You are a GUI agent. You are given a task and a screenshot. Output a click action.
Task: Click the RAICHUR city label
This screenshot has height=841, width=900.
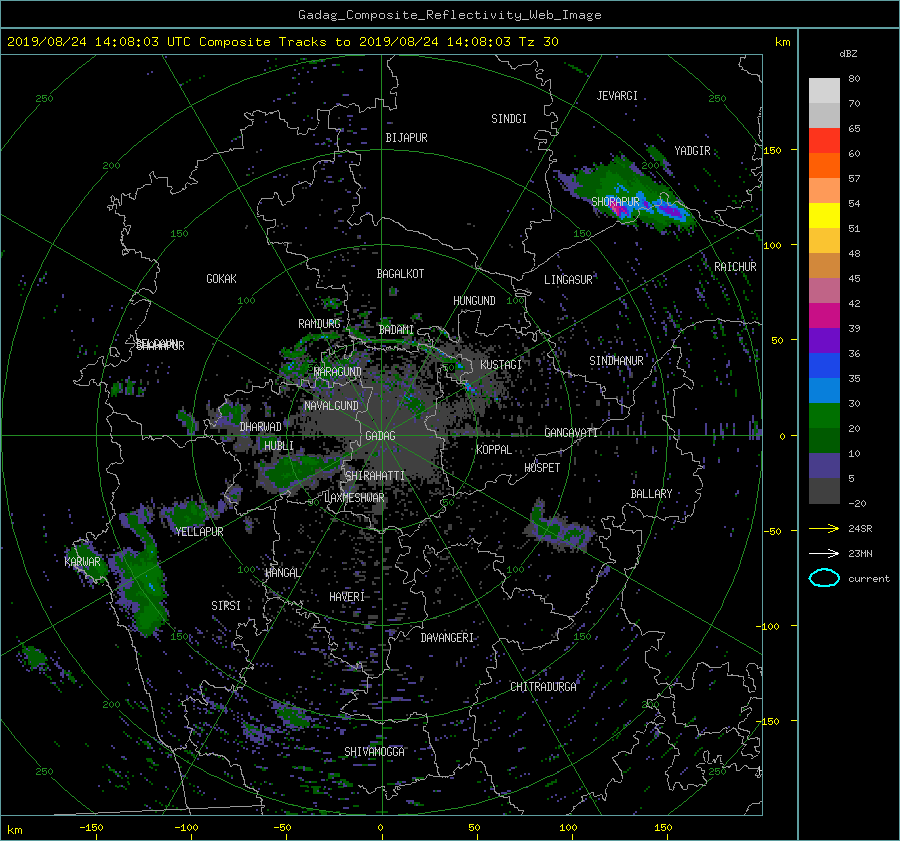735,267
